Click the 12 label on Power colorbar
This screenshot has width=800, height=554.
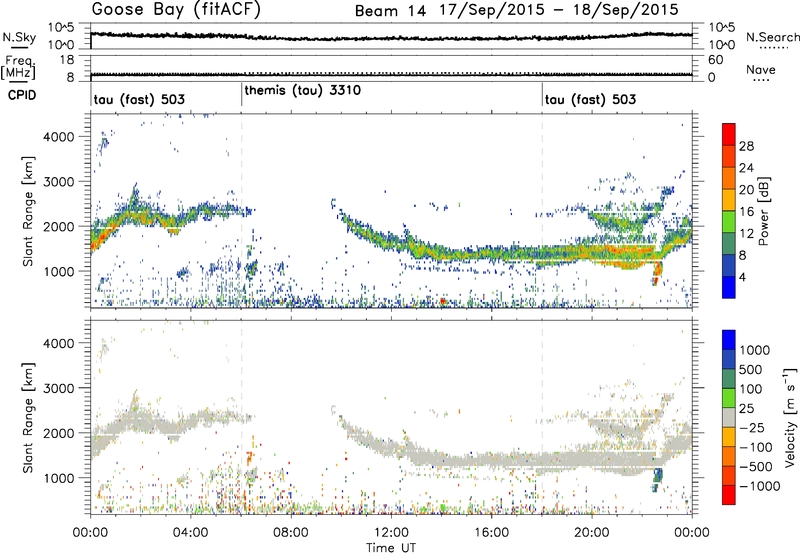(746, 234)
